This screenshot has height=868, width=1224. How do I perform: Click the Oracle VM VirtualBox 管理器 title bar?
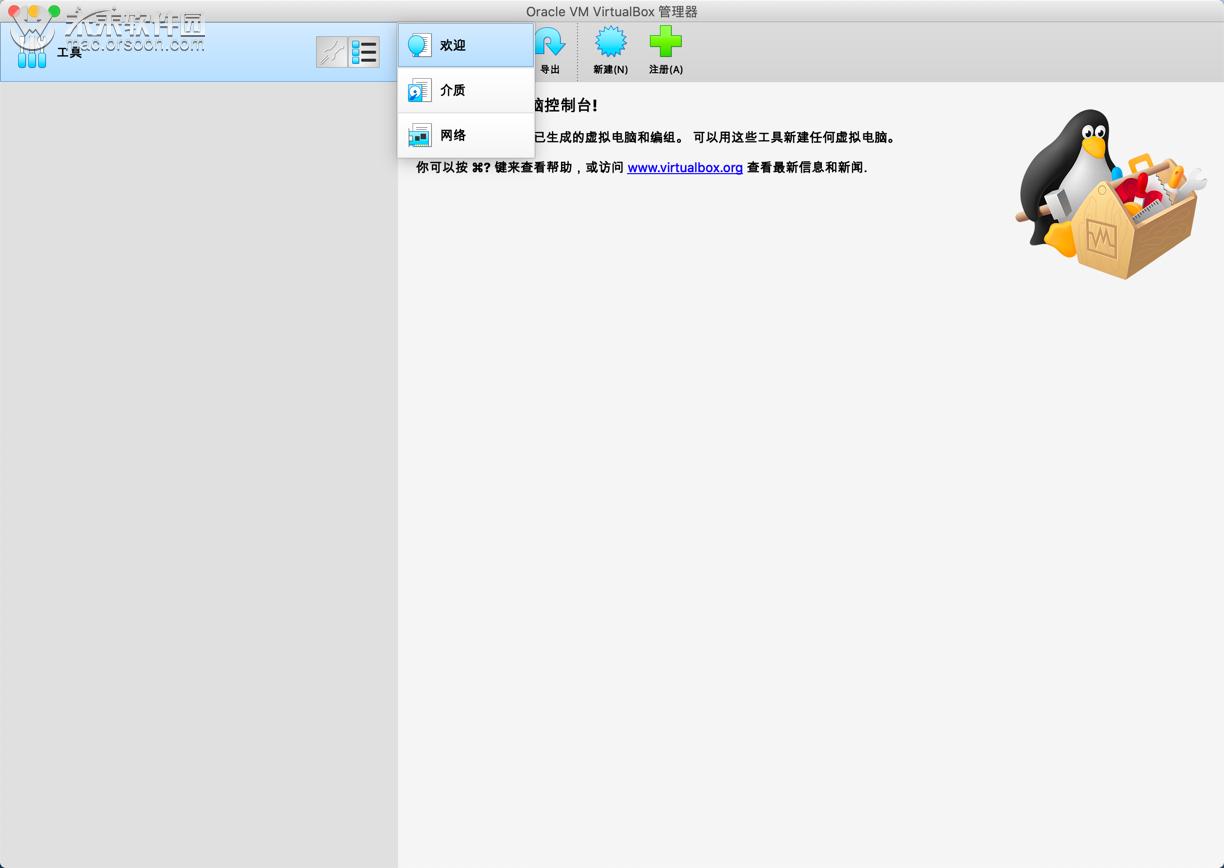pyautogui.click(x=612, y=11)
